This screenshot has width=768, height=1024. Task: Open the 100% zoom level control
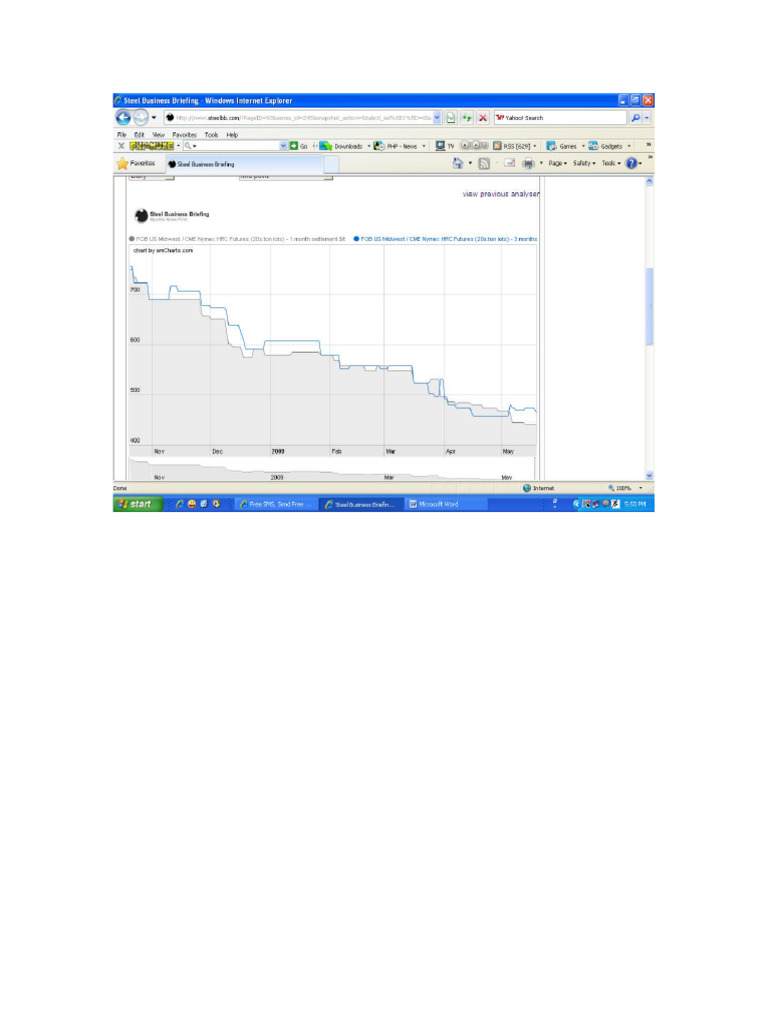click(625, 488)
